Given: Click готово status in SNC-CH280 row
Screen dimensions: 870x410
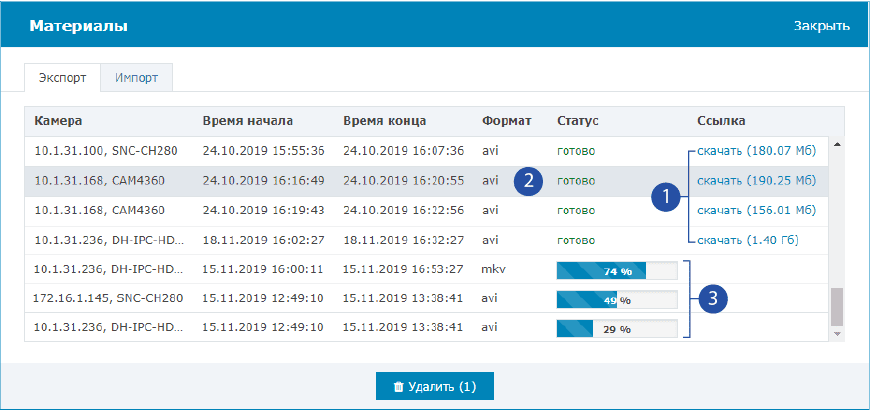Looking at the screenshot, I should pyautogui.click(x=576, y=151).
